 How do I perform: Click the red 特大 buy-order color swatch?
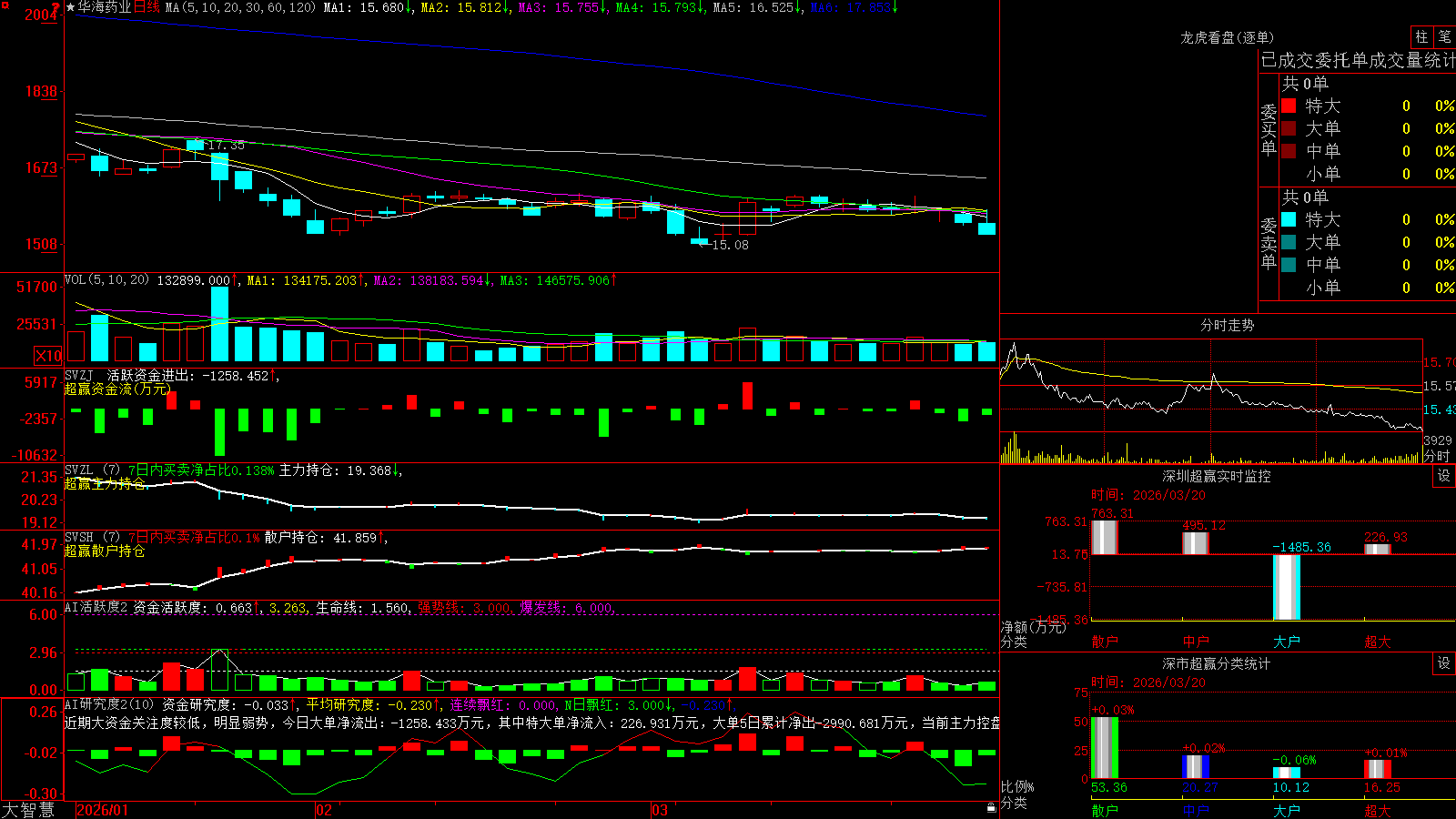1289,106
